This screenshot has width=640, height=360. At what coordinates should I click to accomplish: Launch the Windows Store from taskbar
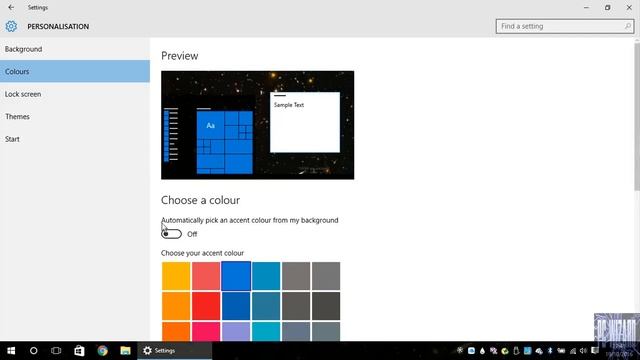pos(79,351)
